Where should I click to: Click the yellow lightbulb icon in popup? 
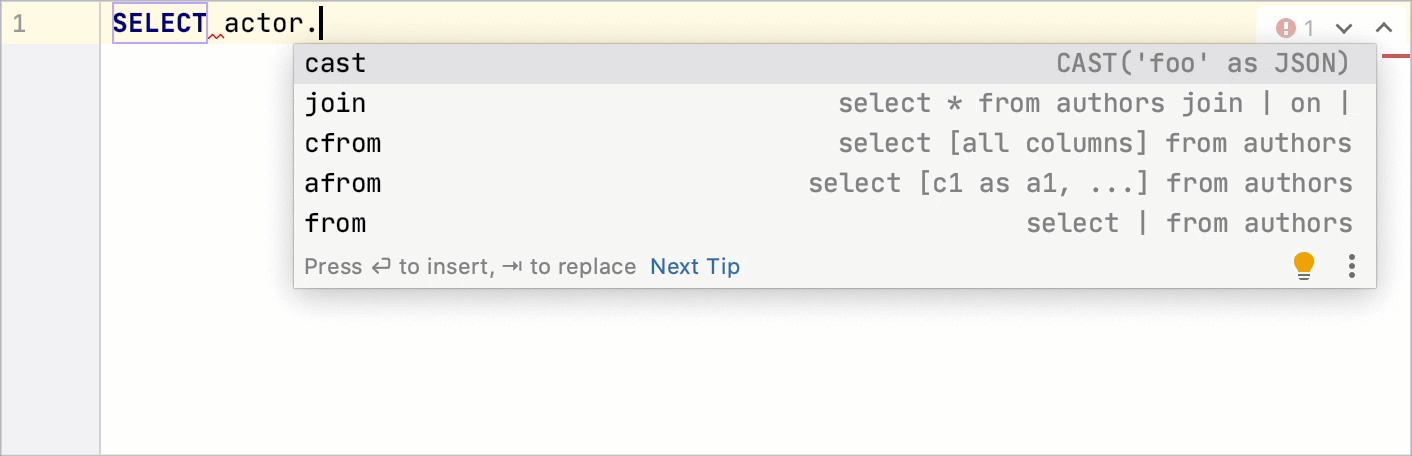1304,265
